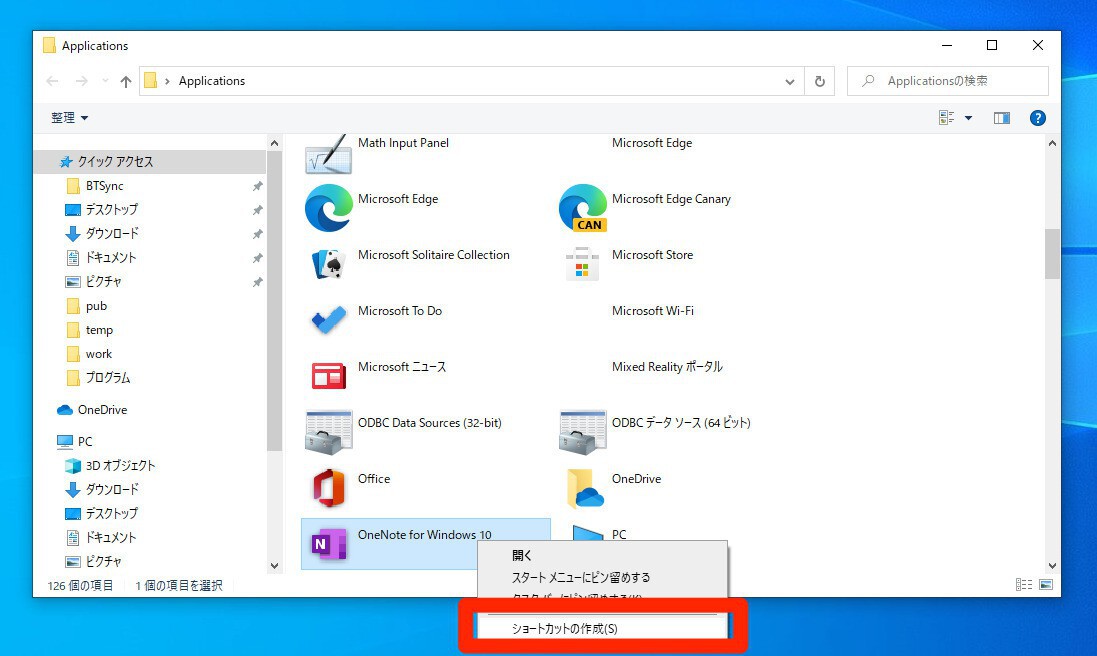
Task: Unpin BTSync using its pin icon
Action: tap(257, 186)
